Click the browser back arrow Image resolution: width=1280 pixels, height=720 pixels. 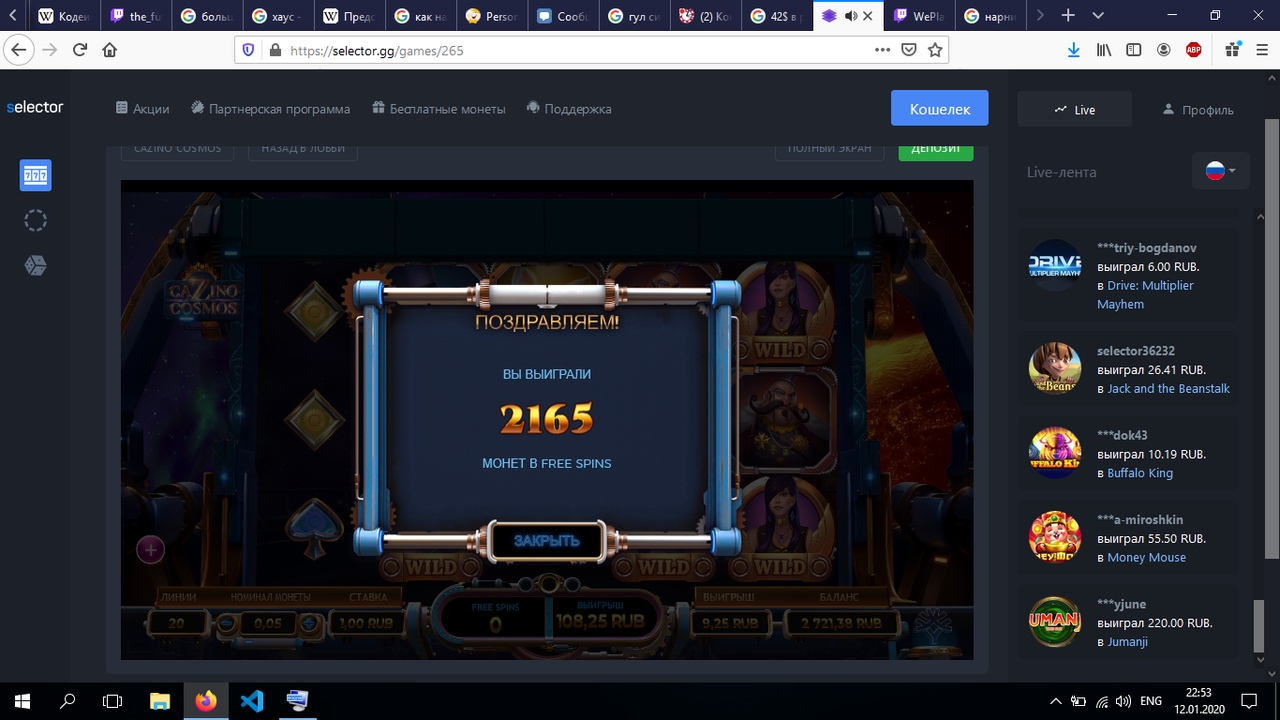pyautogui.click(x=19, y=50)
